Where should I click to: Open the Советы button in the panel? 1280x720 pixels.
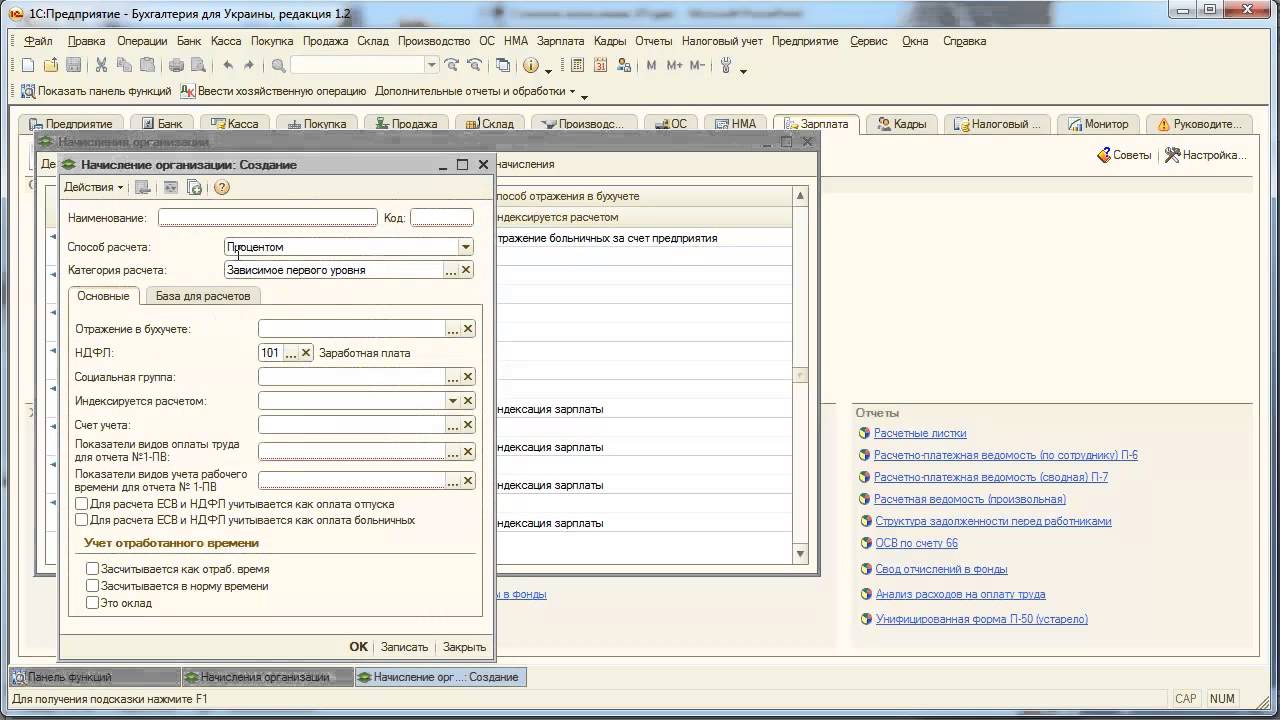(1124, 155)
